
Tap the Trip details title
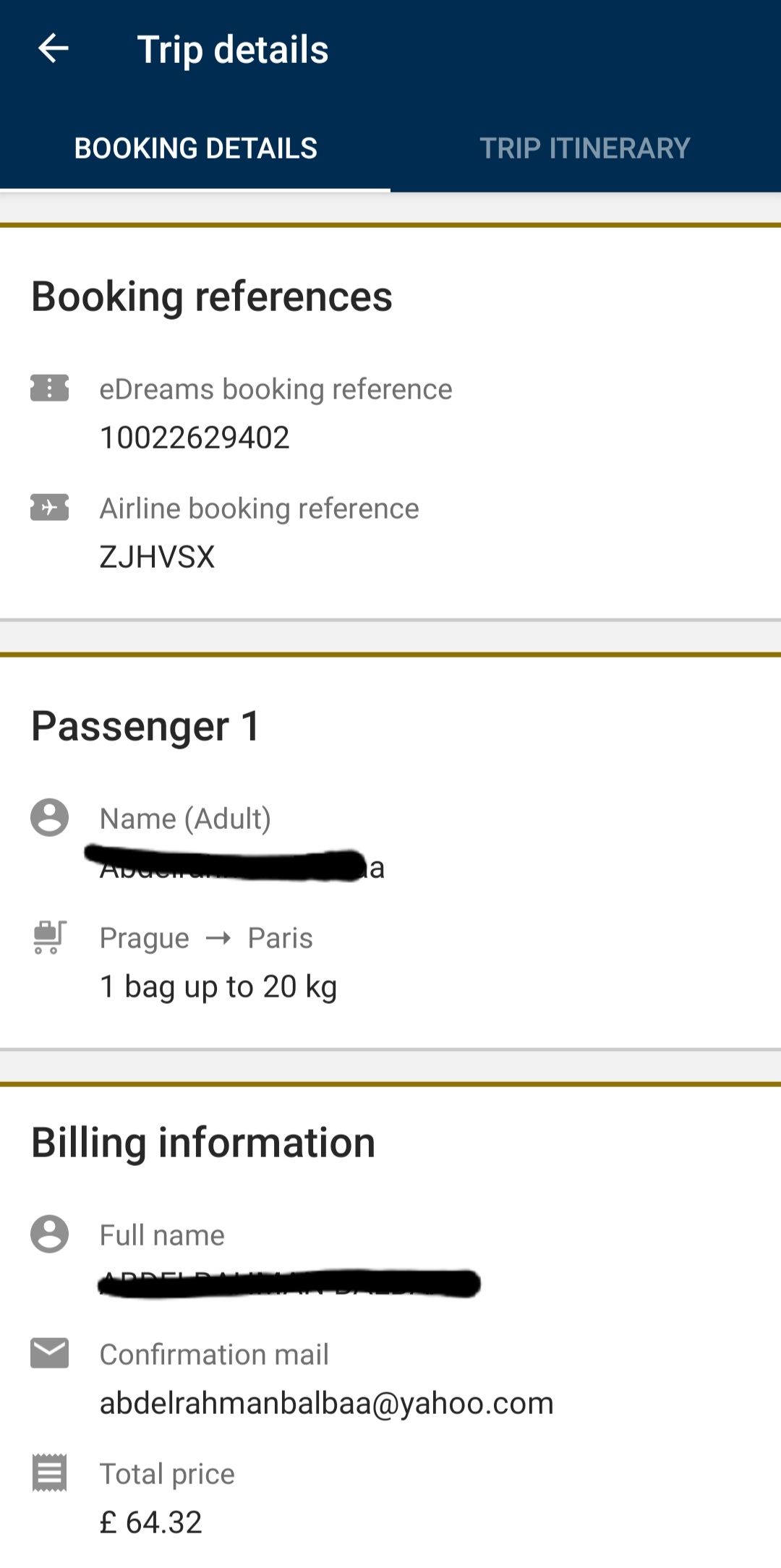click(x=233, y=50)
